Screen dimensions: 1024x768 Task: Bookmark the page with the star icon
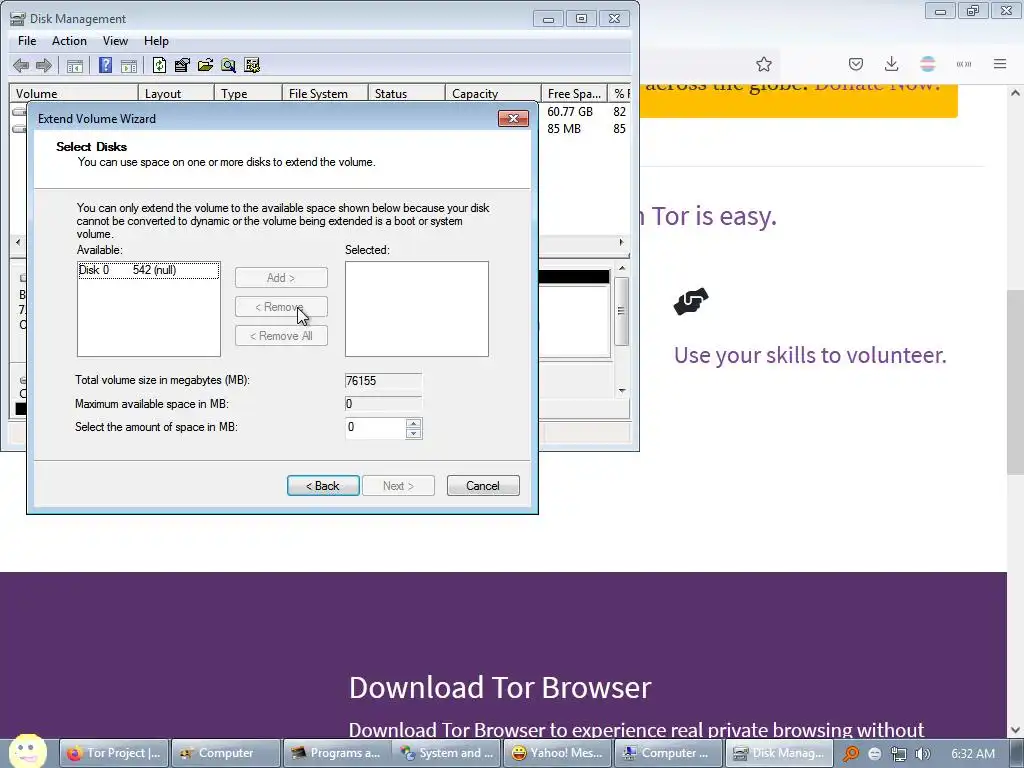point(763,64)
